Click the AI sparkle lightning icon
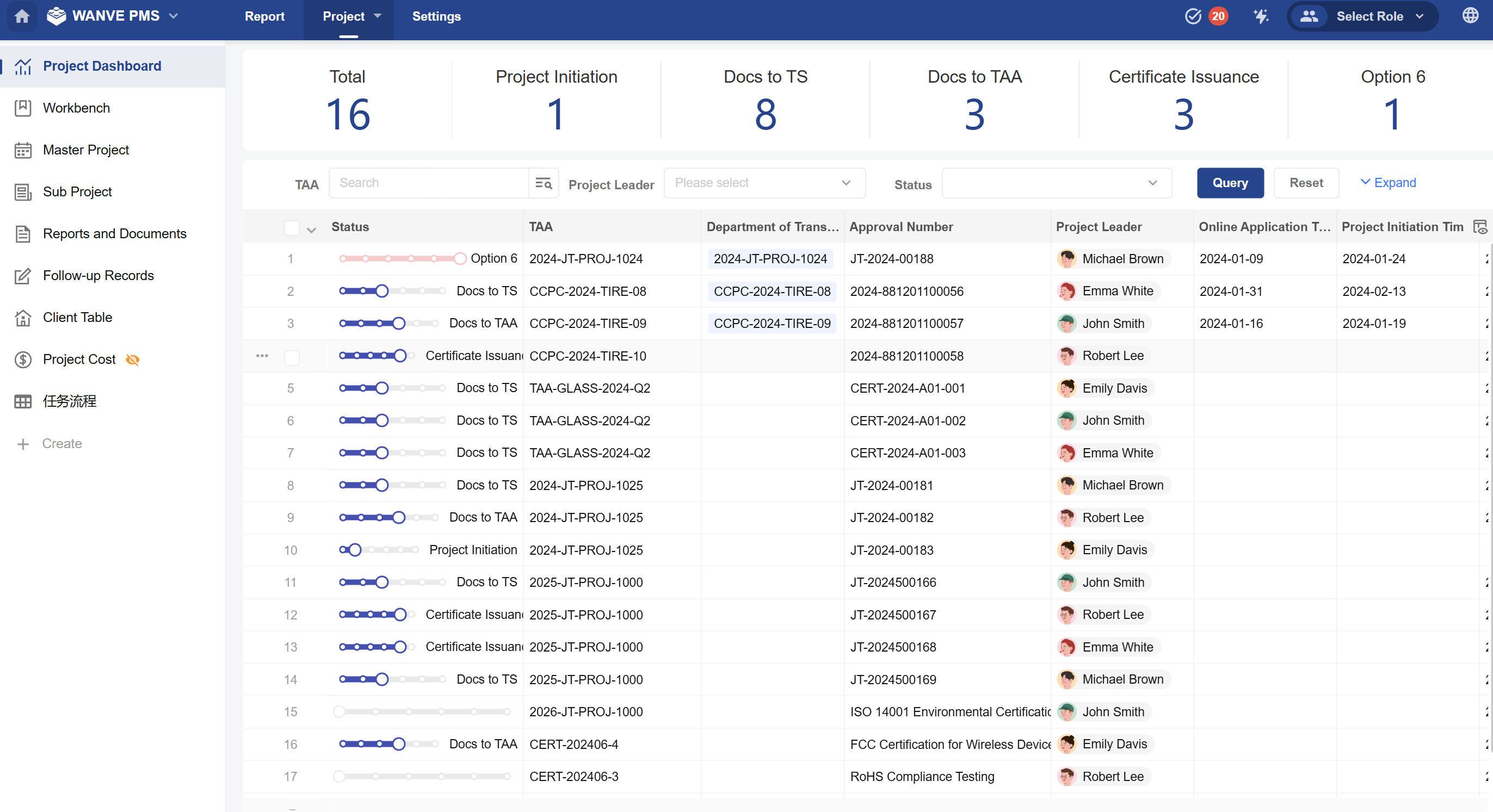This screenshot has height=812, width=1493. [x=1261, y=16]
